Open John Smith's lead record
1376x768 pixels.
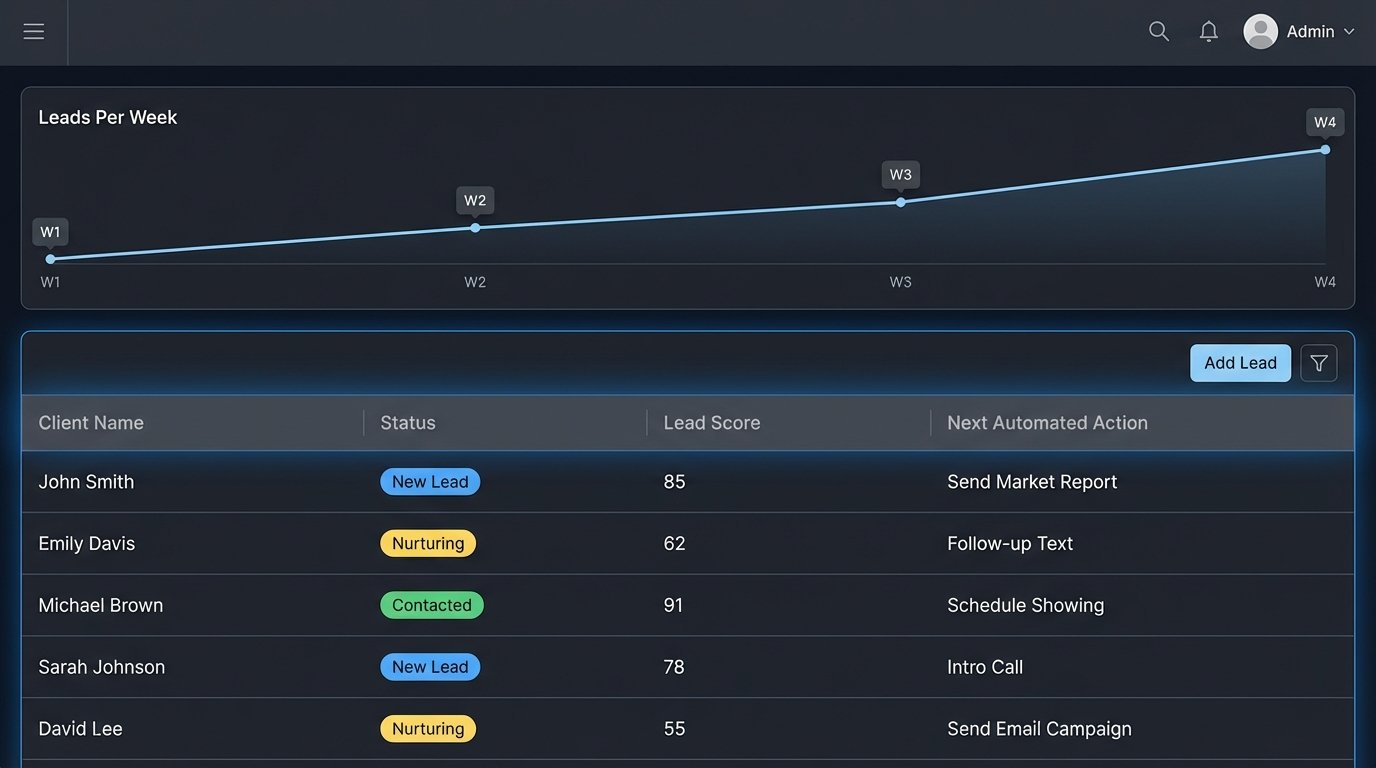pos(86,482)
